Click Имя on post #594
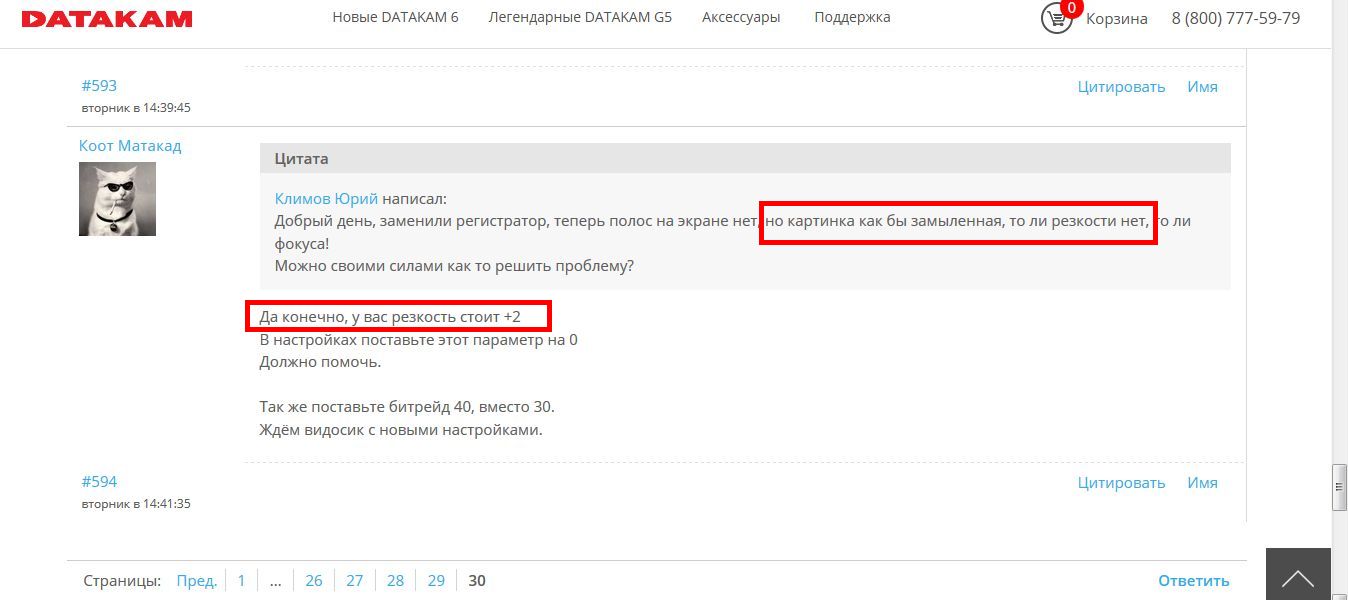1348x600 pixels. pos(1202,483)
